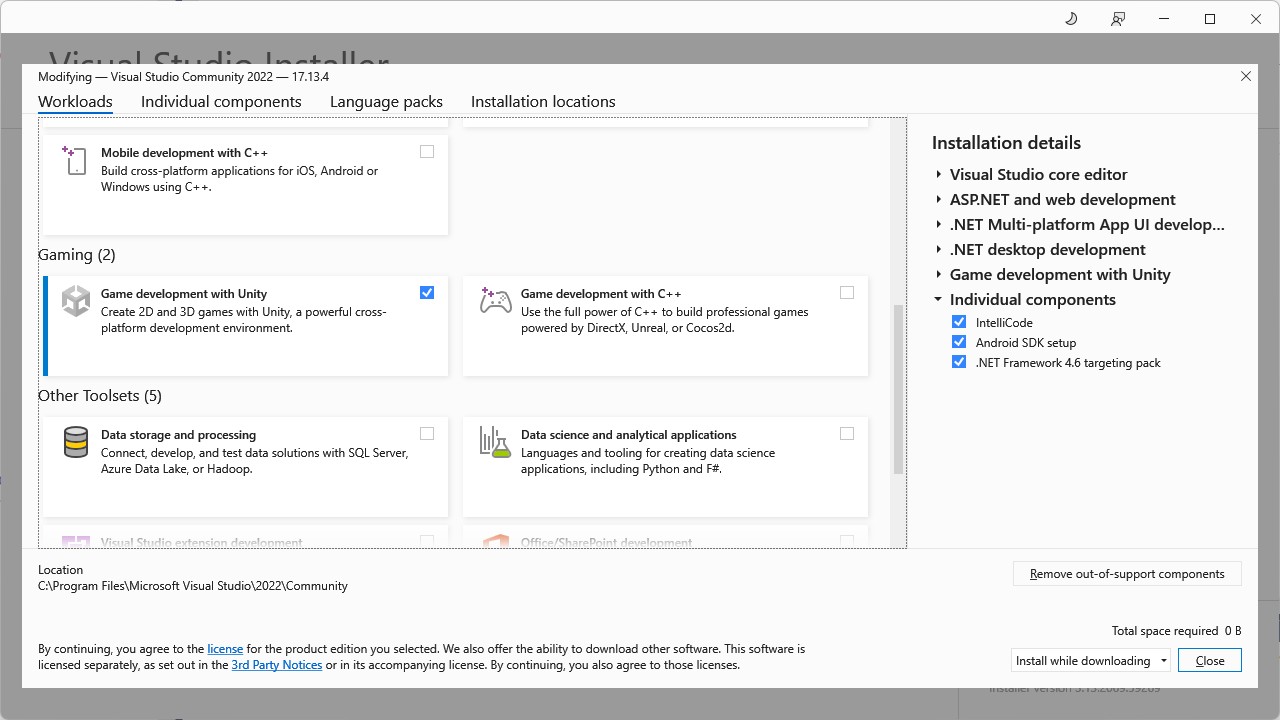Toggle dark theme moon icon in title bar
Image resolution: width=1280 pixels, height=720 pixels.
[1071, 19]
